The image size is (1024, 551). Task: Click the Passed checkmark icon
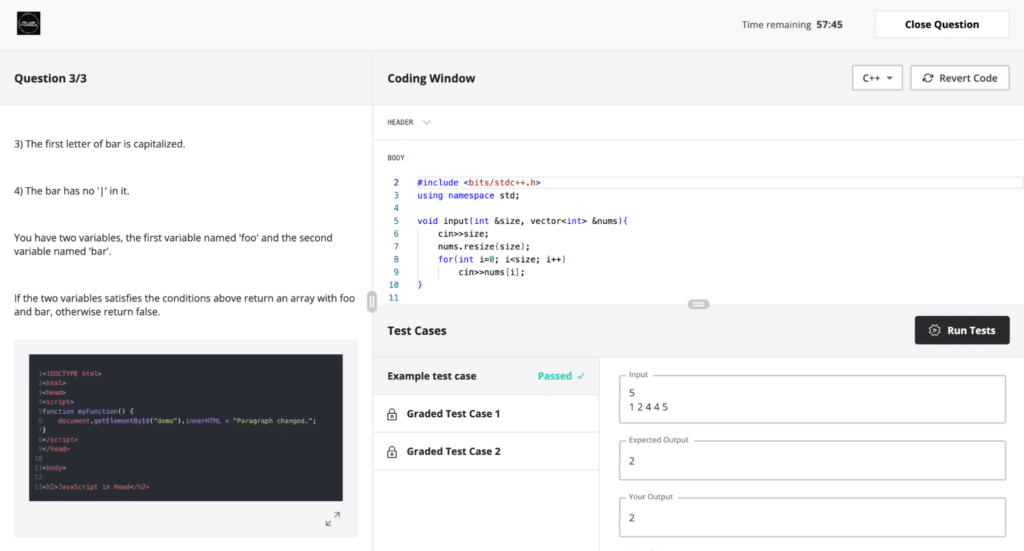[x=581, y=376]
